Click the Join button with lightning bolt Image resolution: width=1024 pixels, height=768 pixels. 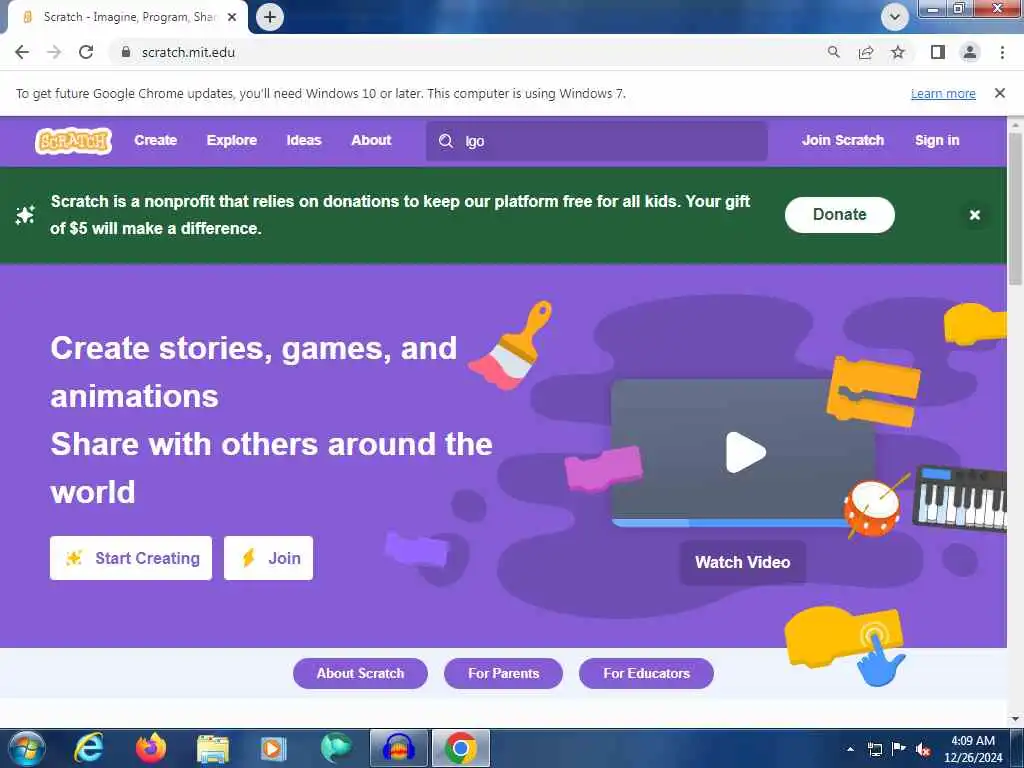click(x=268, y=558)
